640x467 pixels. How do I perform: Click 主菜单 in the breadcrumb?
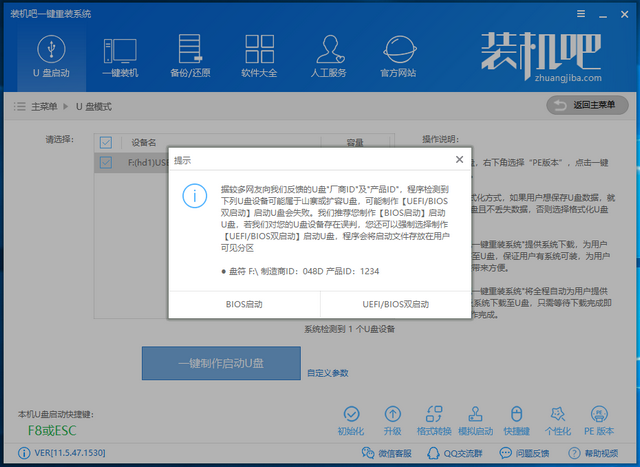pyautogui.click(x=43, y=106)
